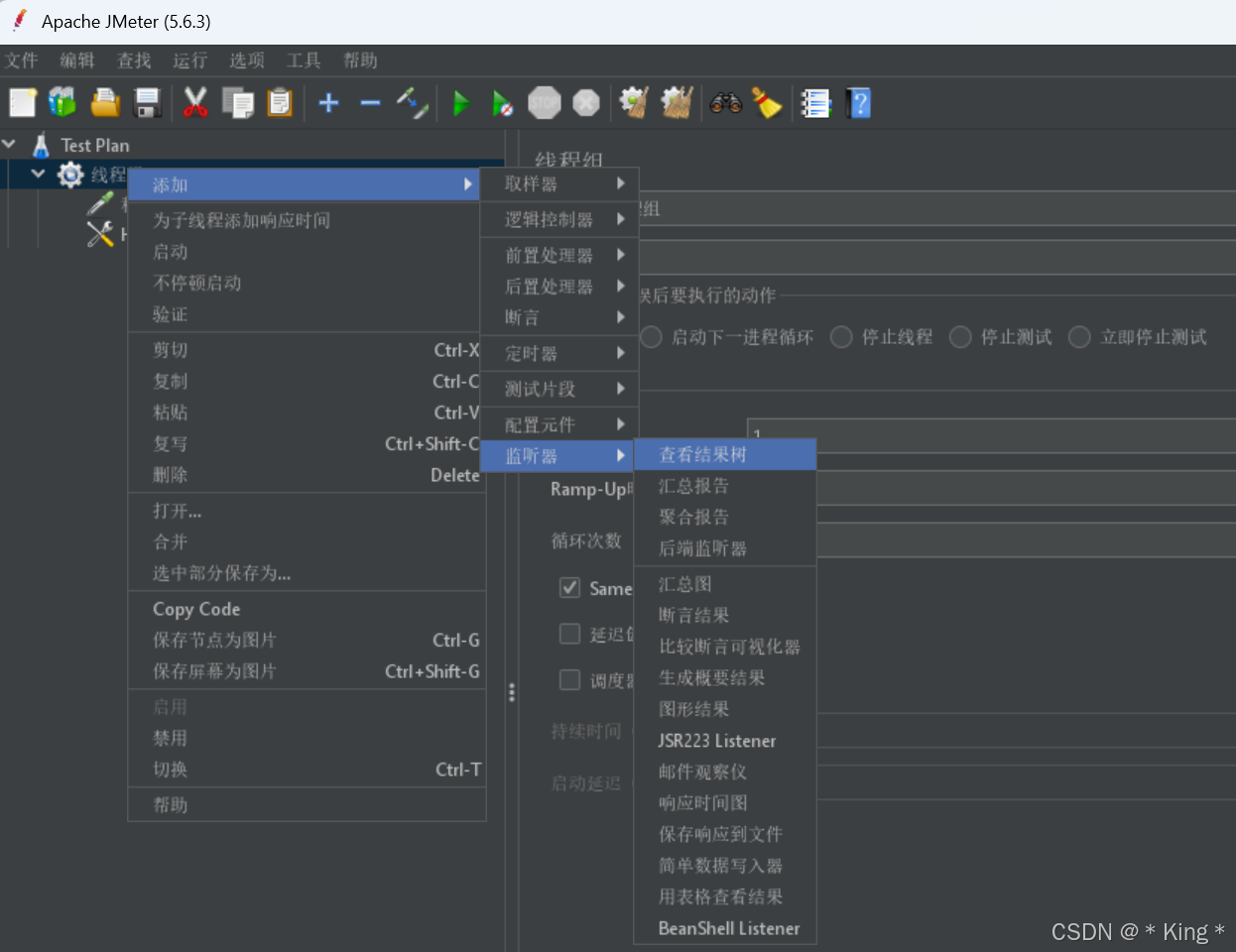
Task: Open the Function helper list icon
Action: pyautogui.click(x=815, y=102)
